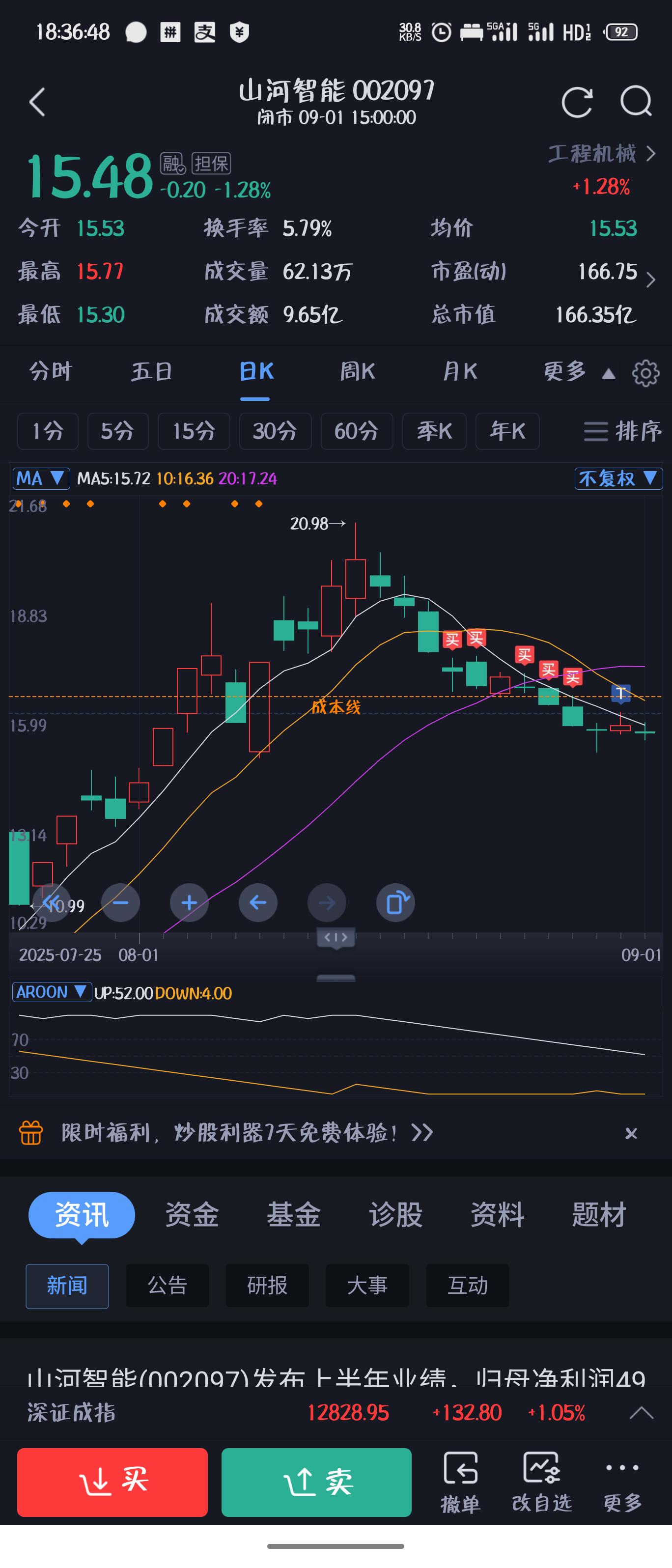This screenshot has height=1568, width=672.
Task: Tap the 买 marker nearest 09-01
Action: [x=572, y=677]
